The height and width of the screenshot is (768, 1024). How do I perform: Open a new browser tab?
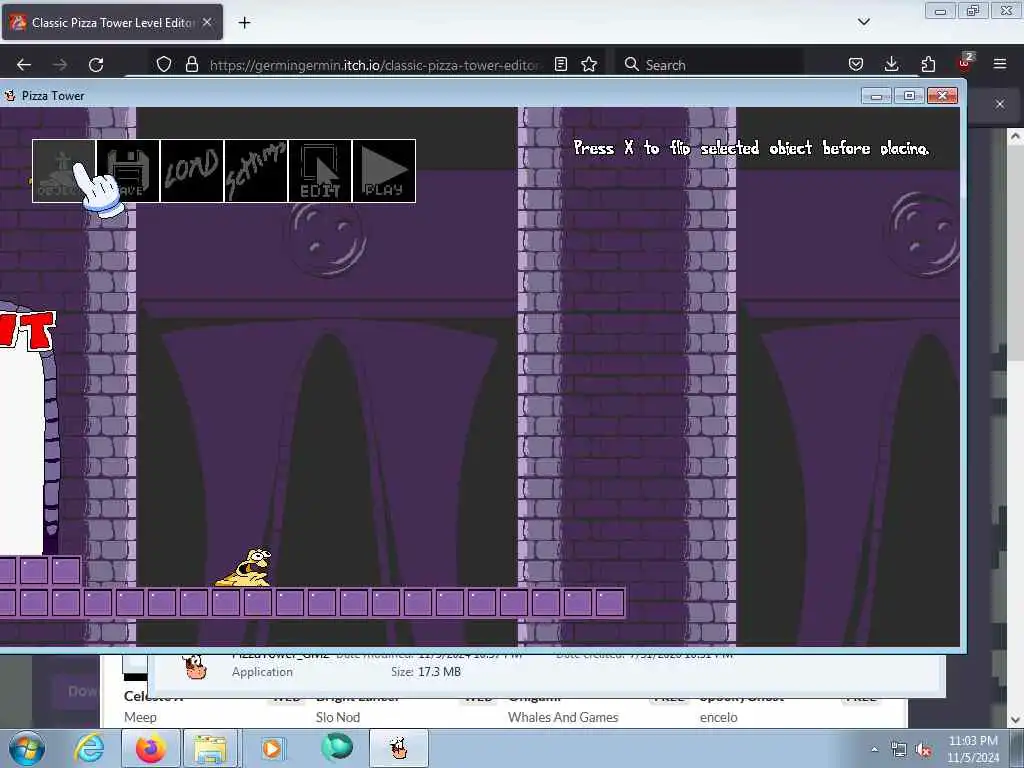[x=244, y=23]
